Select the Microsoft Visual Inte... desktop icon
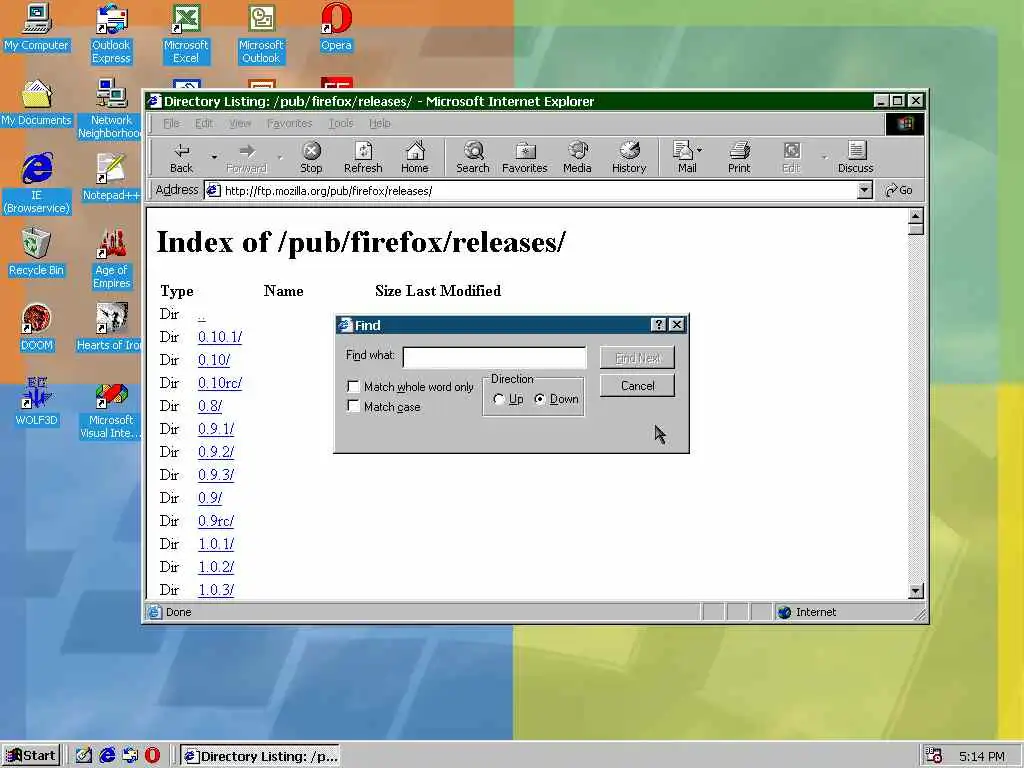The width and height of the screenshot is (1024, 768). [x=111, y=409]
